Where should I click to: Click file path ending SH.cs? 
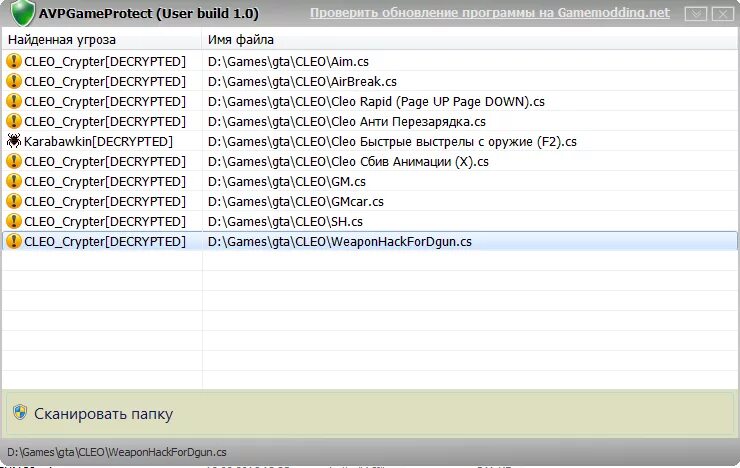click(285, 222)
